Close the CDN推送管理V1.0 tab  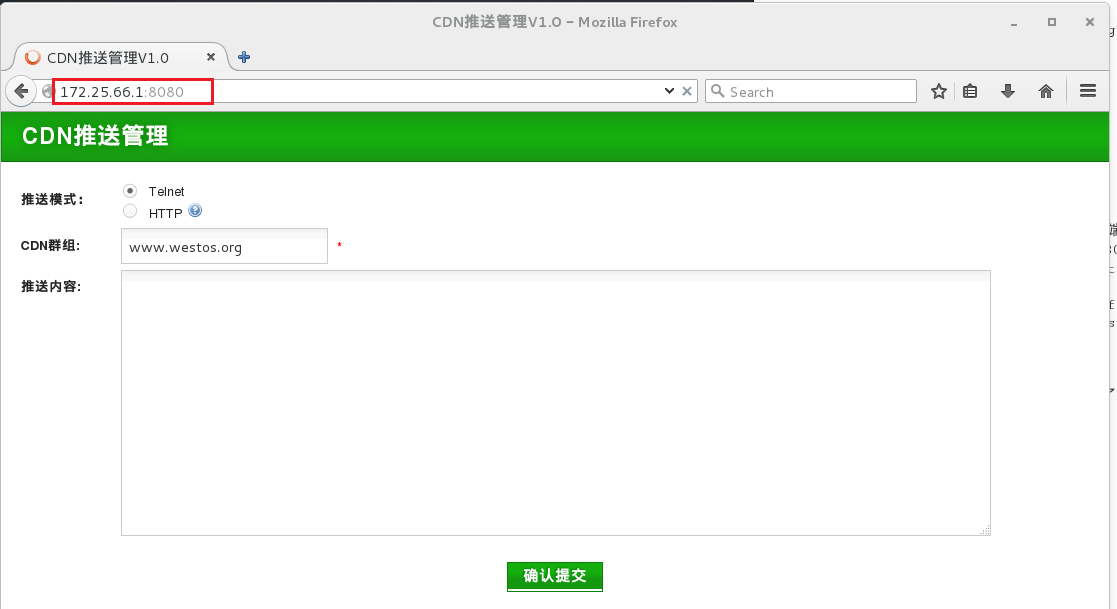(x=211, y=57)
